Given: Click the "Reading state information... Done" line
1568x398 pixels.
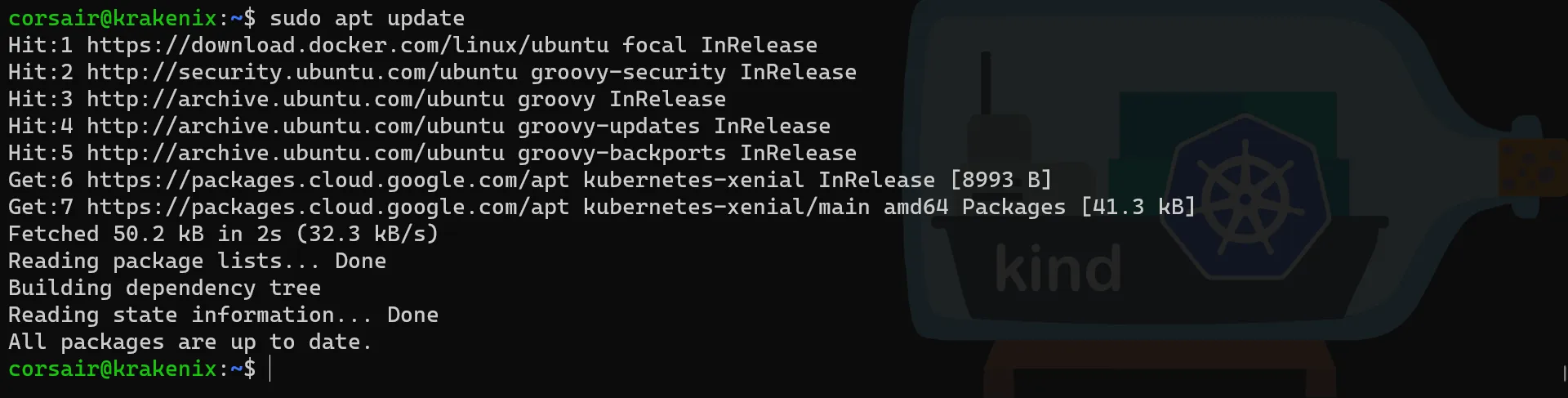Looking at the screenshot, I should coord(223,315).
